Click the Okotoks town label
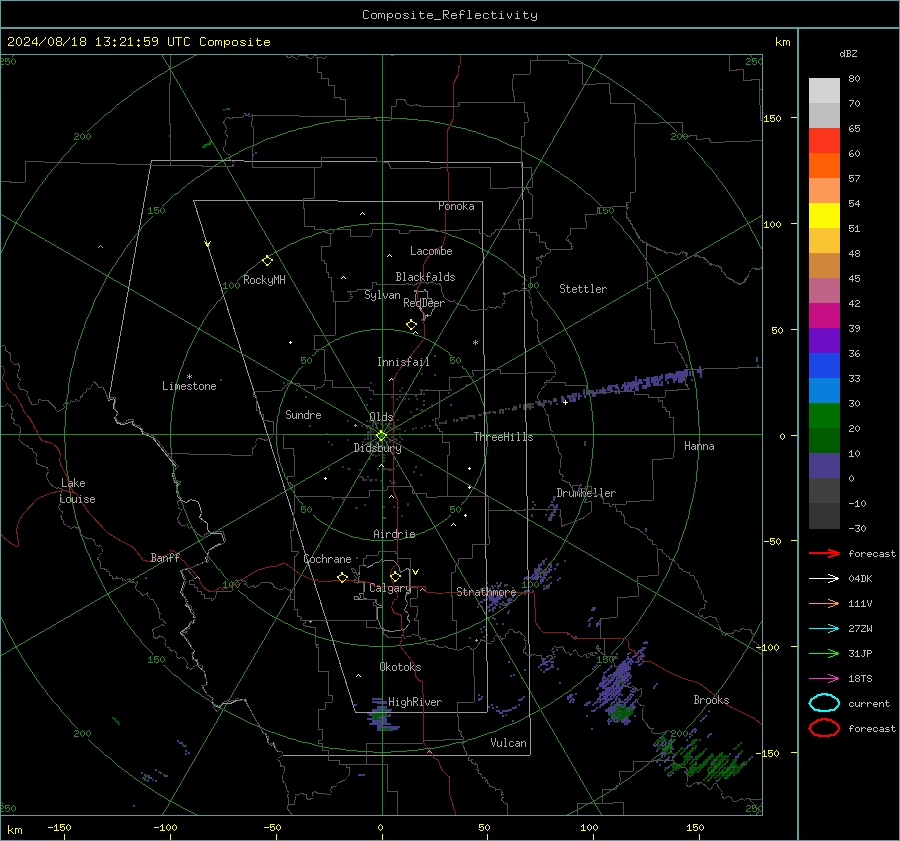The height and width of the screenshot is (841, 900). (x=400, y=667)
